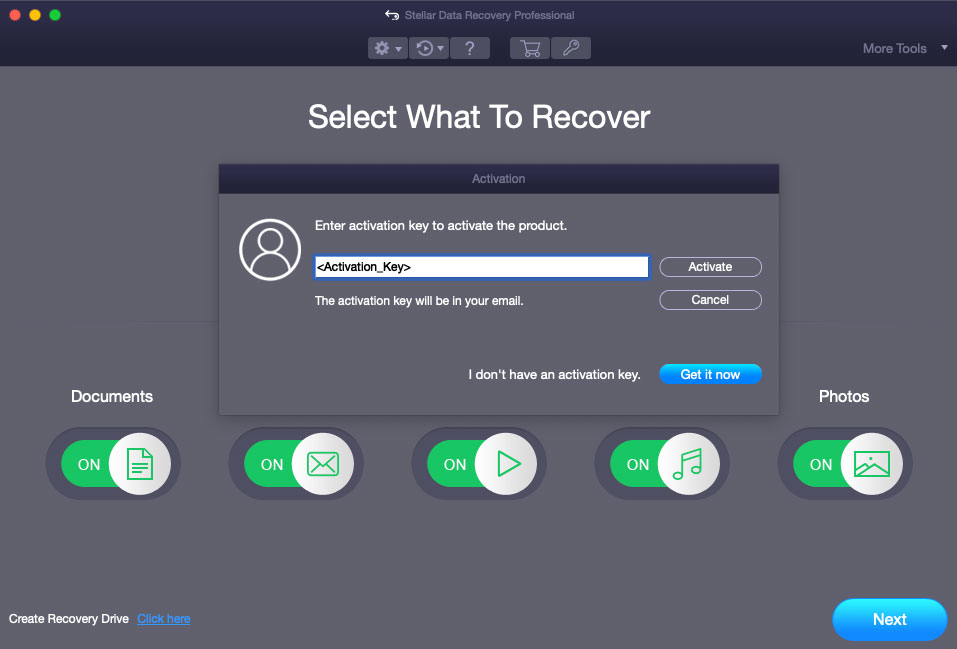
Task: Open help question mark icon
Action: pos(470,48)
